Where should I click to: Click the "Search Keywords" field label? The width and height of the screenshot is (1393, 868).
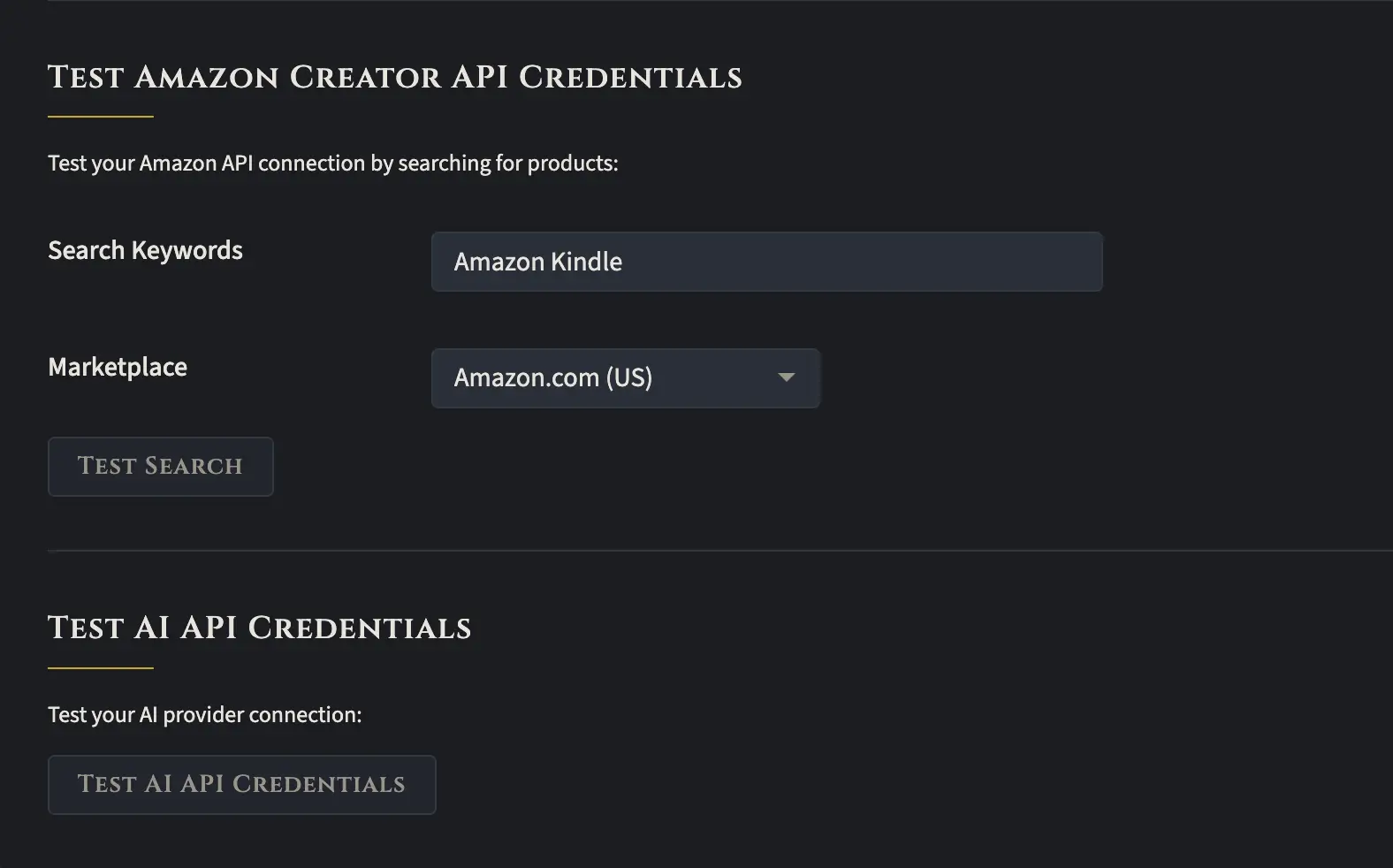[145, 250]
